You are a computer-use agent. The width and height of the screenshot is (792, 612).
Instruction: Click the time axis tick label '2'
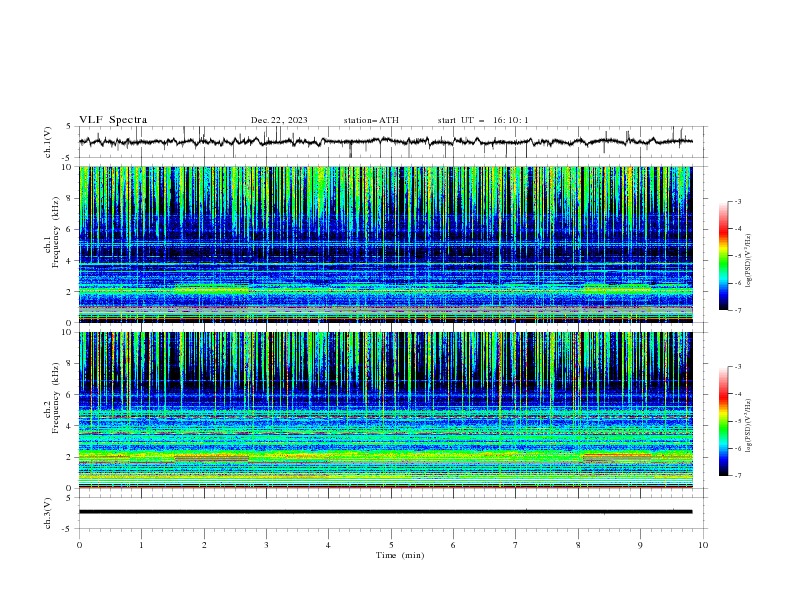coord(204,545)
